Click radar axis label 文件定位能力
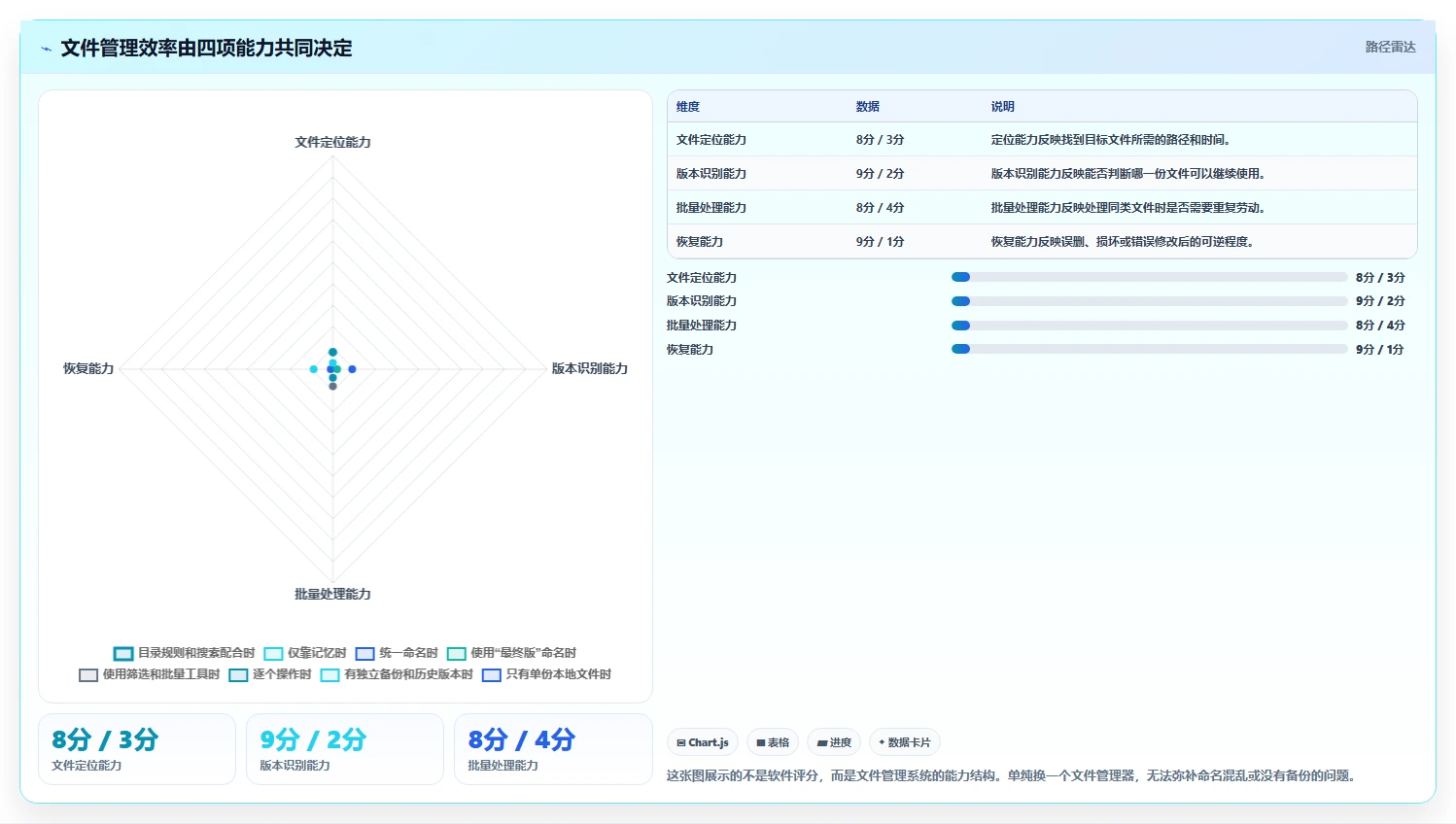 (332, 142)
